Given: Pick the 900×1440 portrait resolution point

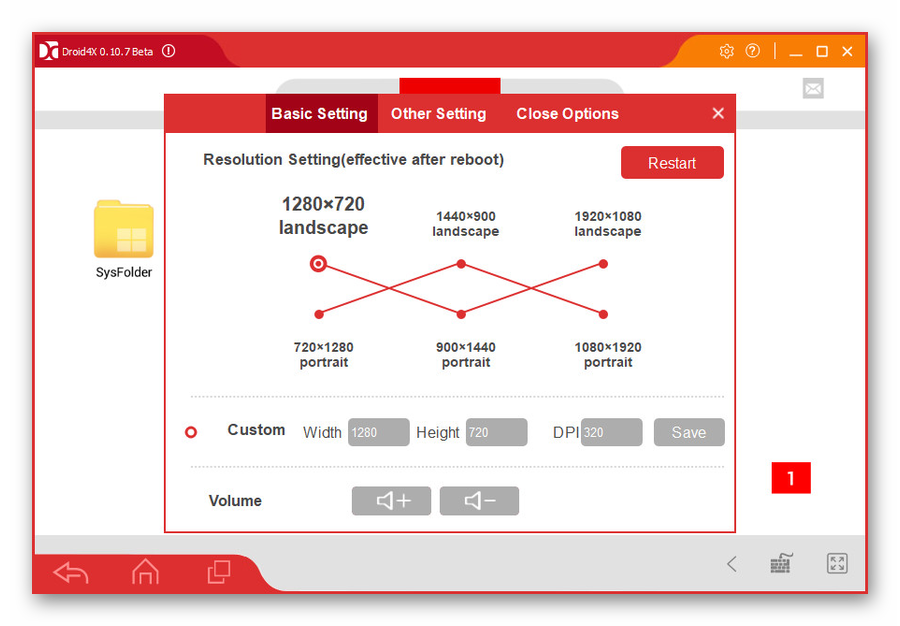Looking at the screenshot, I should coord(461,314).
